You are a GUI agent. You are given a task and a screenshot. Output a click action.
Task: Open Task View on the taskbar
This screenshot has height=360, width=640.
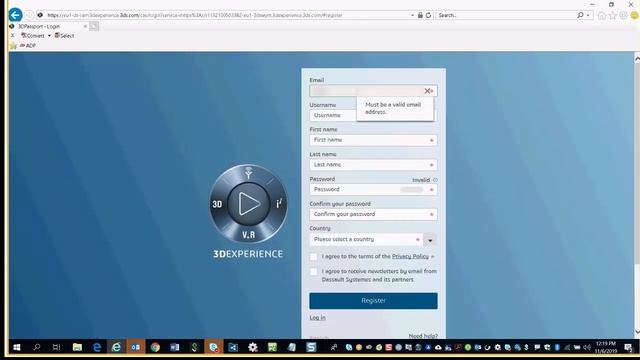pyautogui.click(x=56, y=347)
